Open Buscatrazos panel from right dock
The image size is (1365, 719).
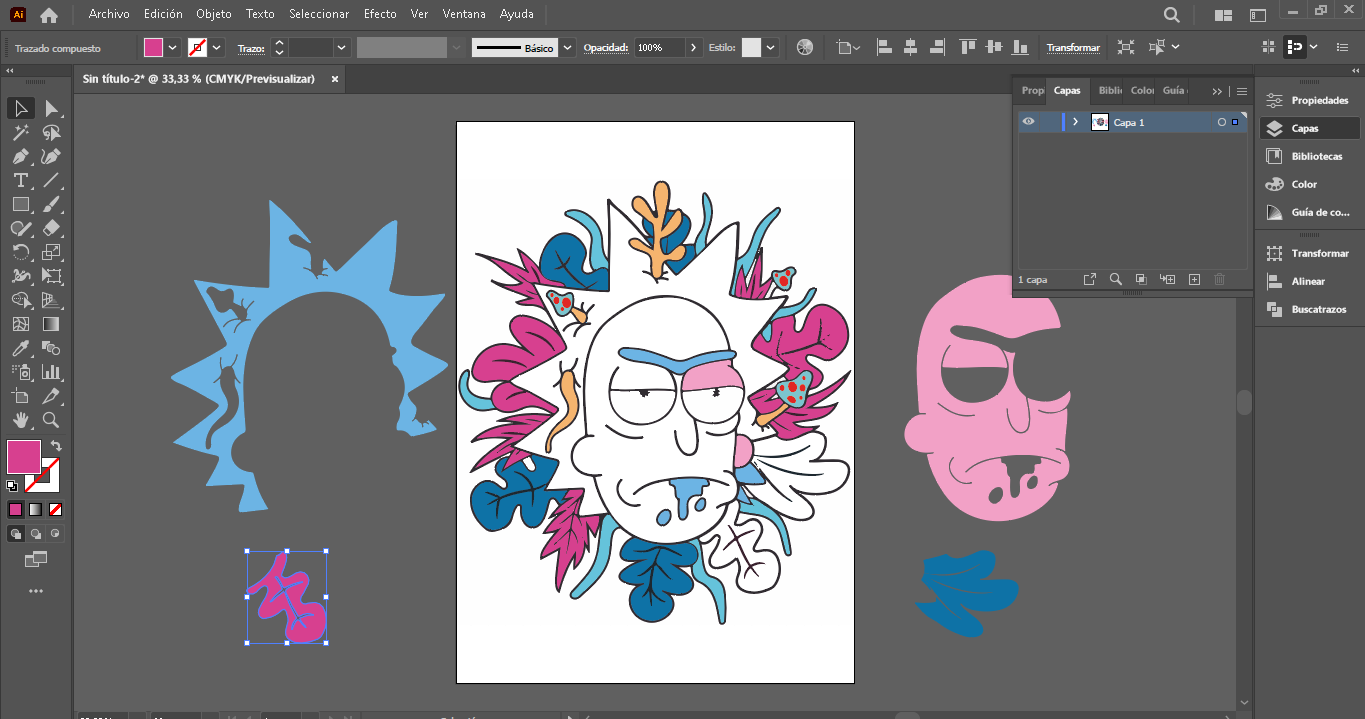coord(1308,309)
